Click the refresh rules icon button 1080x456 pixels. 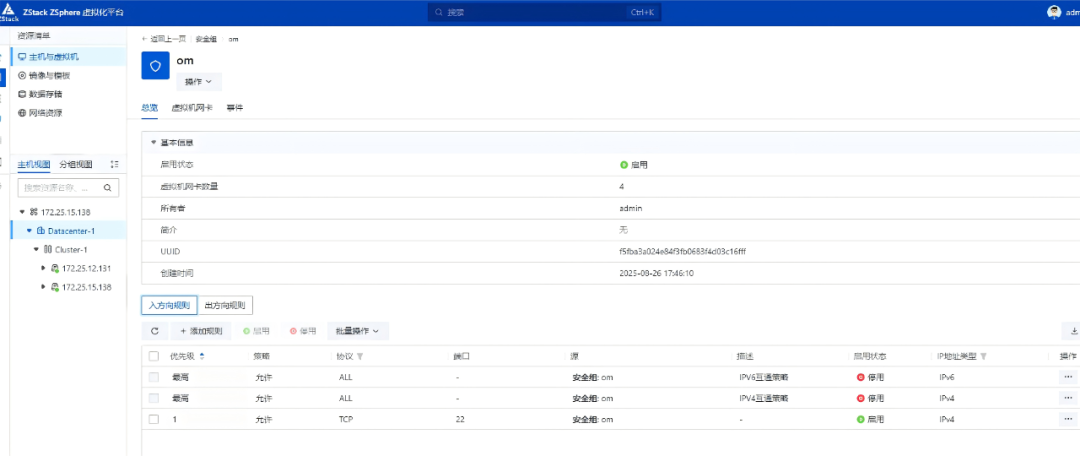coord(154,331)
